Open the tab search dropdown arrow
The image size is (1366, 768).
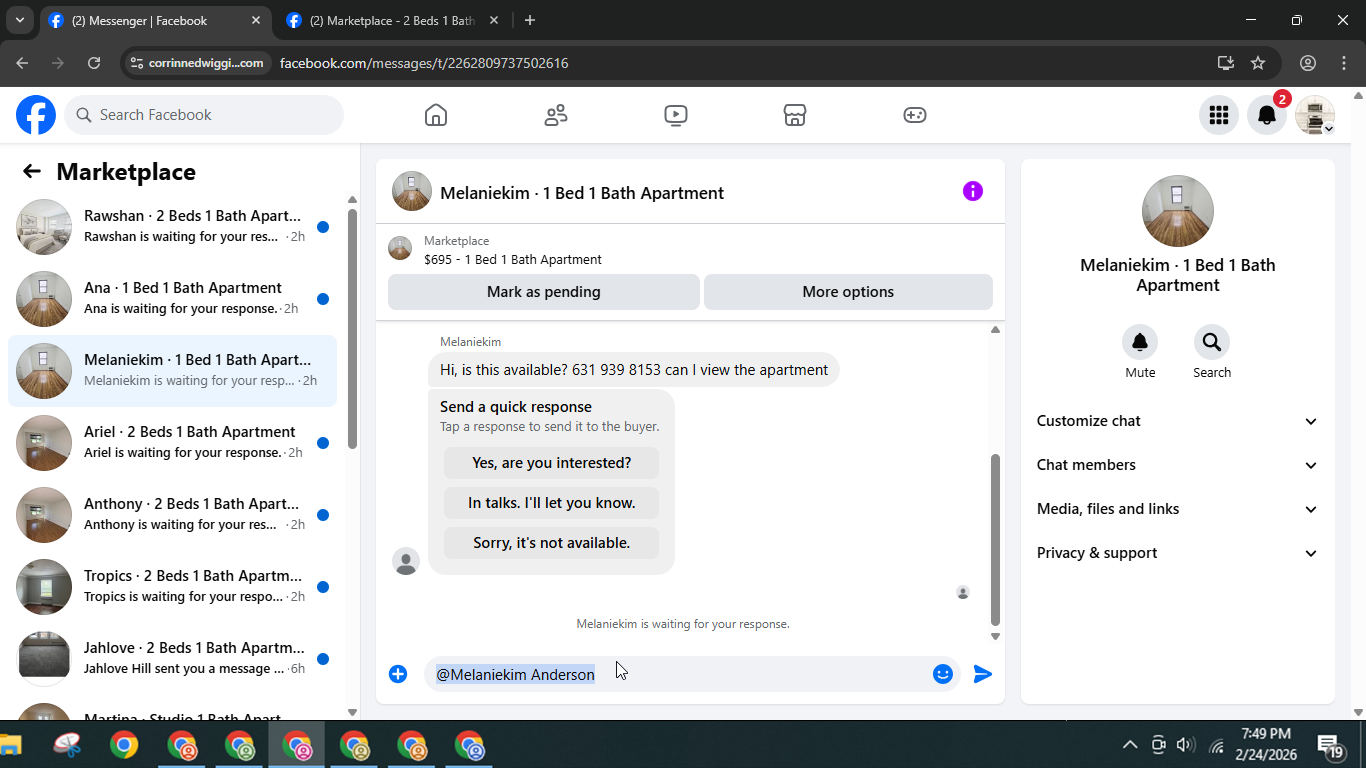[x=19, y=20]
